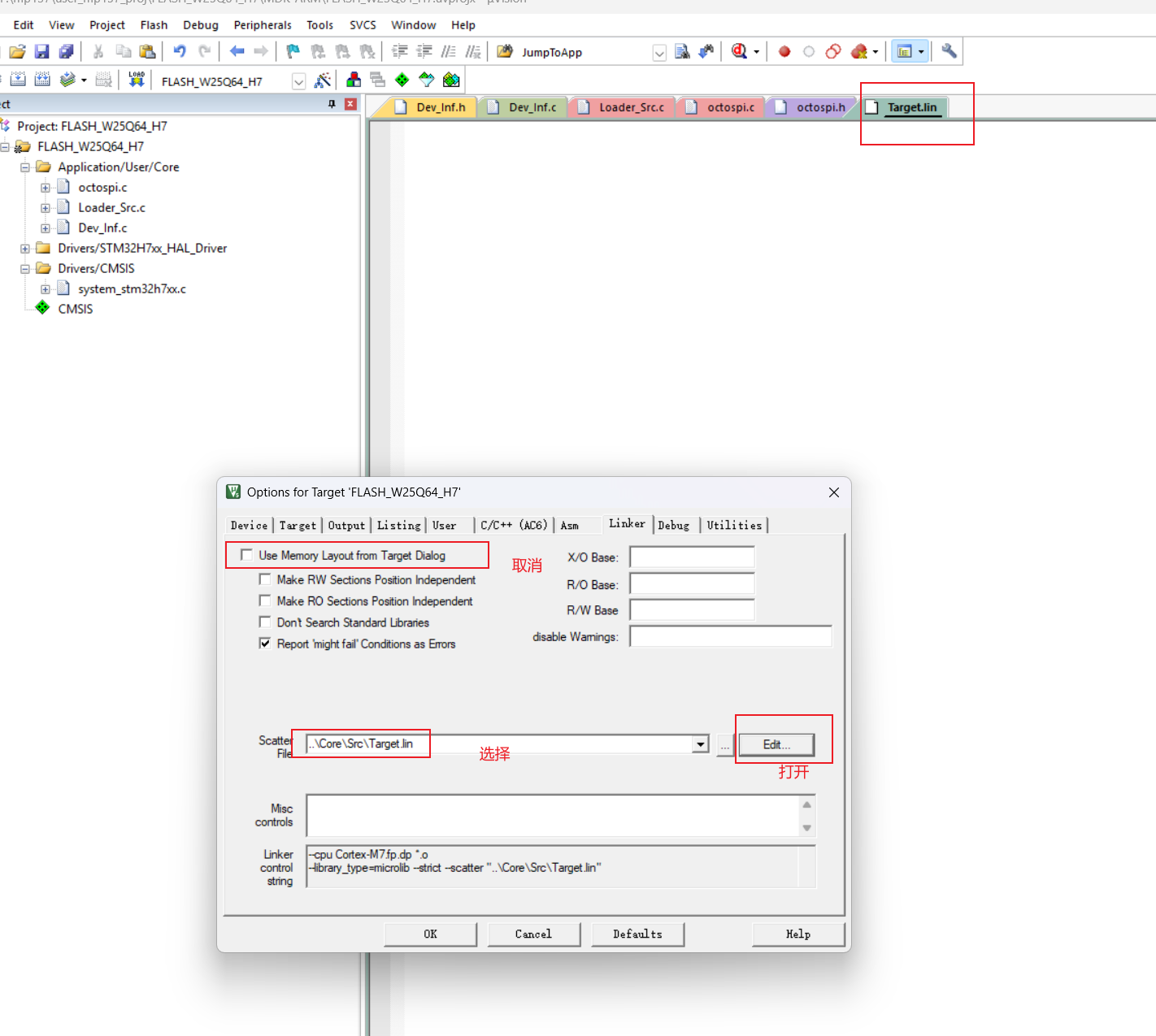Screen dimensions: 1156x1036
Task: Open the JumpToApp find combo dropdown
Action: 659,53
